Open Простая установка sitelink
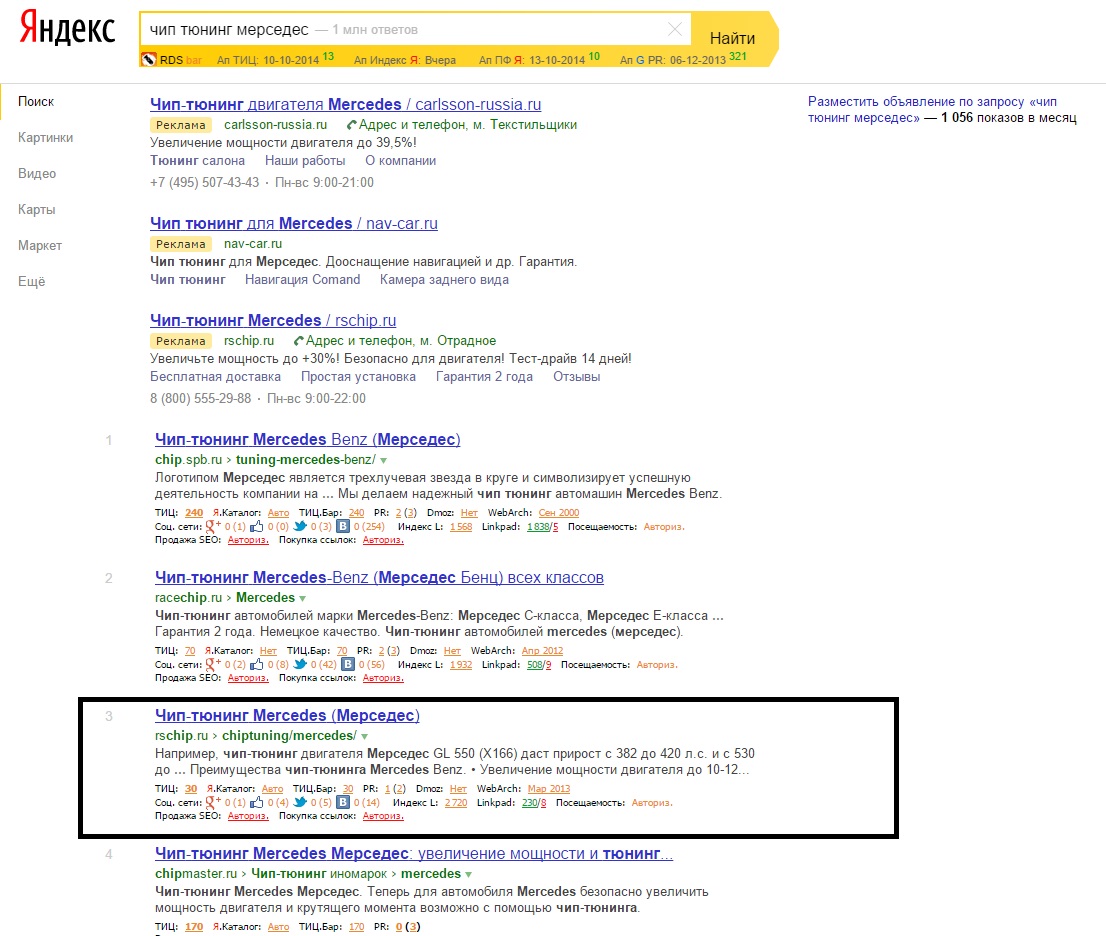This screenshot has width=1106, height=936. (x=358, y=377)
